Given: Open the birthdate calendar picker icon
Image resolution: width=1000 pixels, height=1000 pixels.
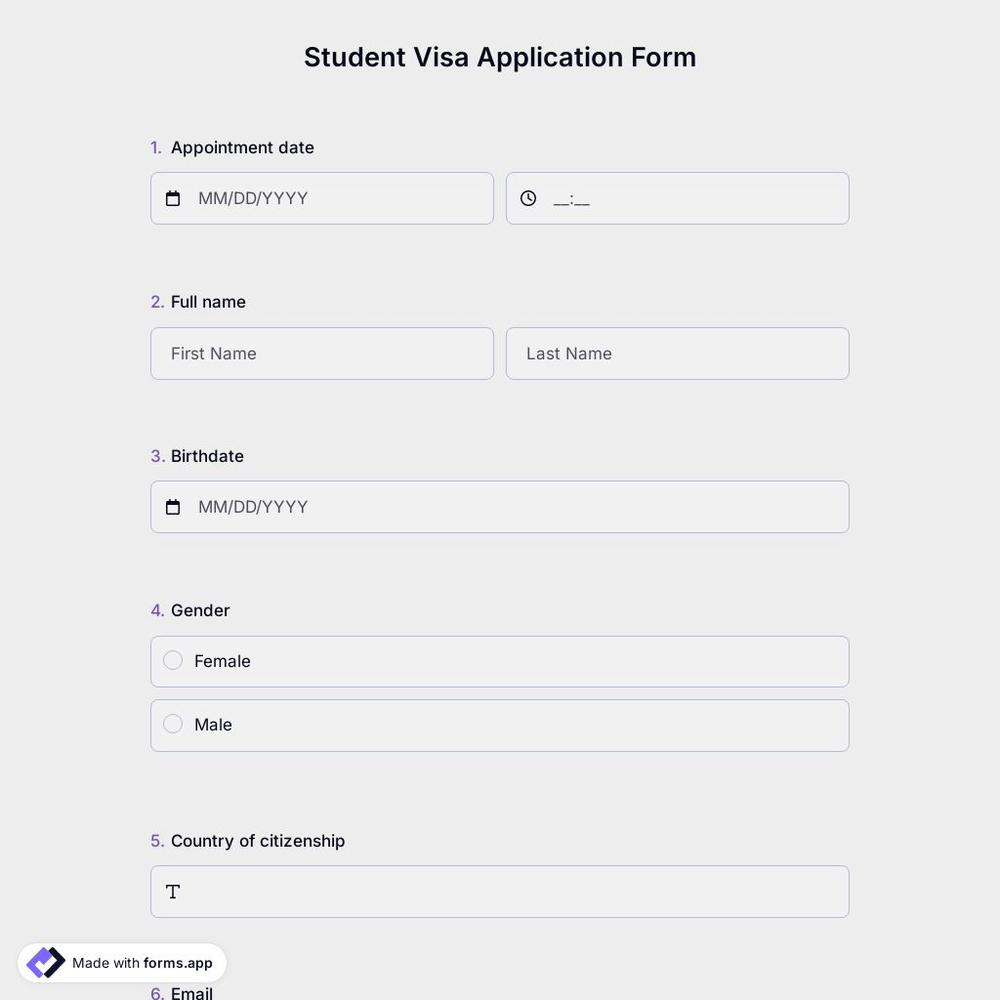Looking at the screenshot, I should (x=172, y=506).
